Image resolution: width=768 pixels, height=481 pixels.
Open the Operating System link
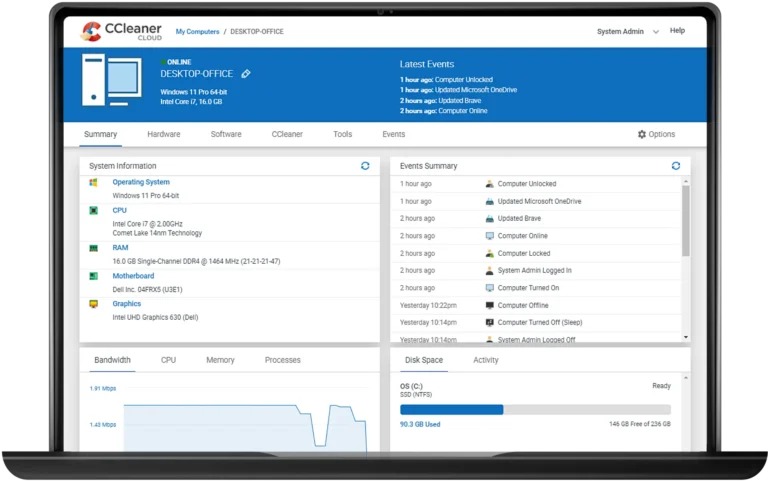[141, 182]
